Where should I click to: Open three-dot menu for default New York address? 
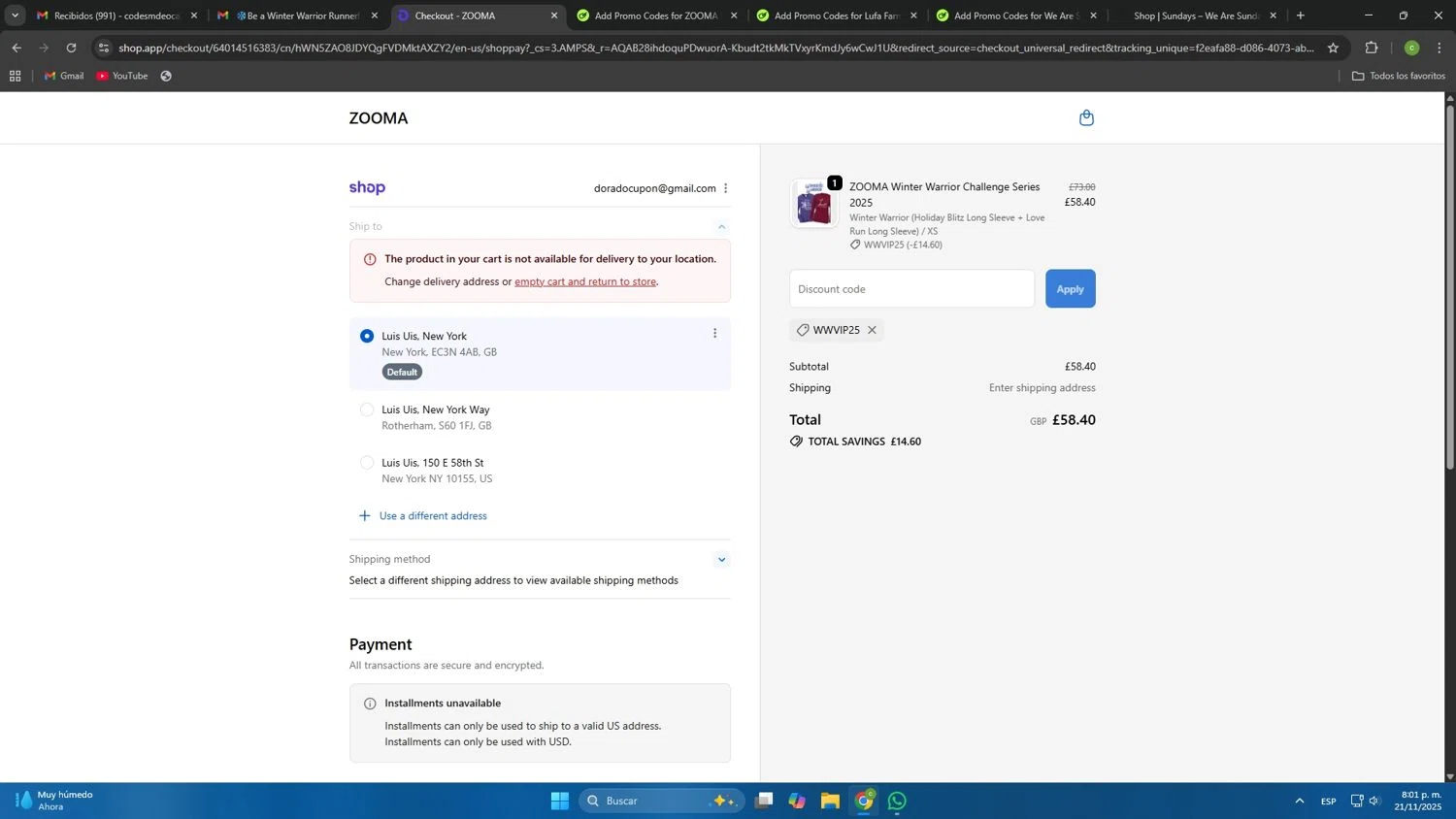tap(714, 334)
